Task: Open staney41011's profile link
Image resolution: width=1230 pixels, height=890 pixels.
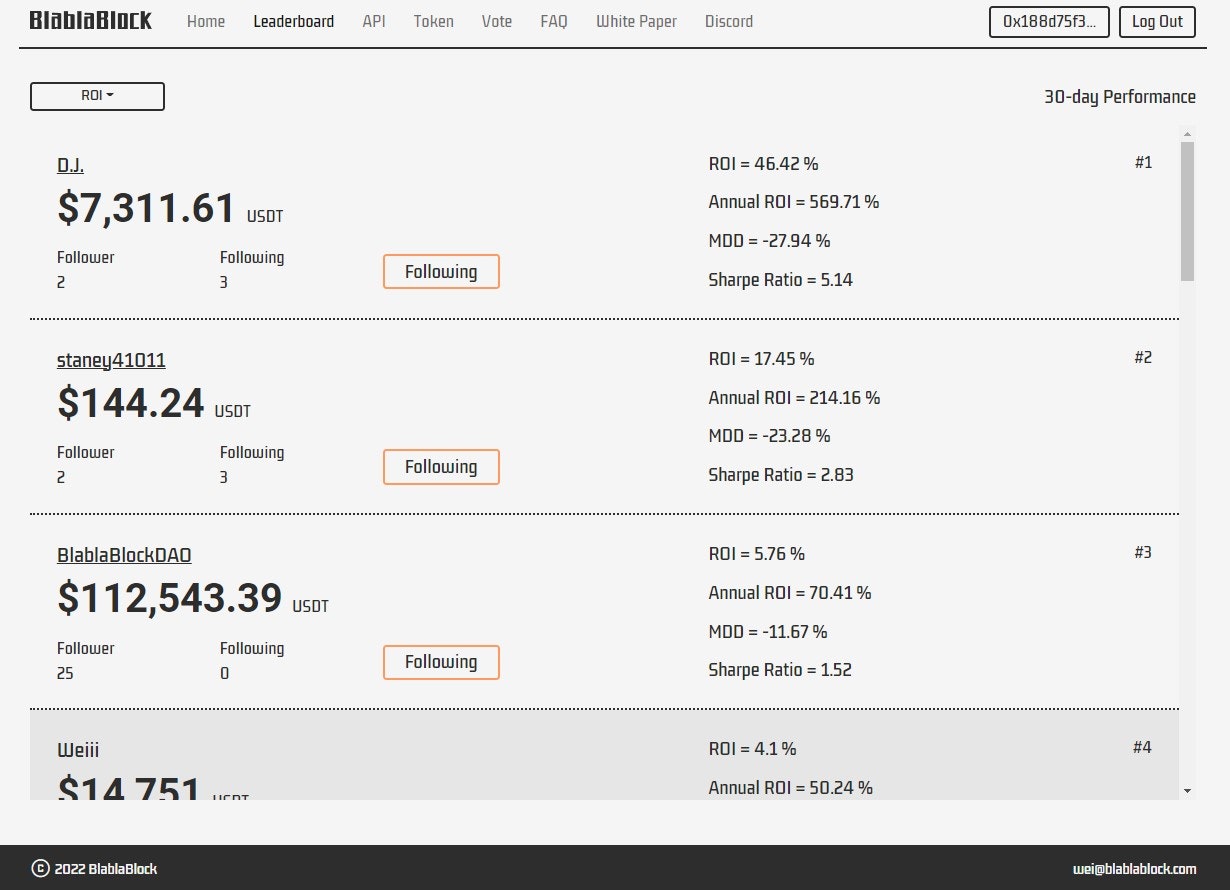Action: click(x=111, y=361)
